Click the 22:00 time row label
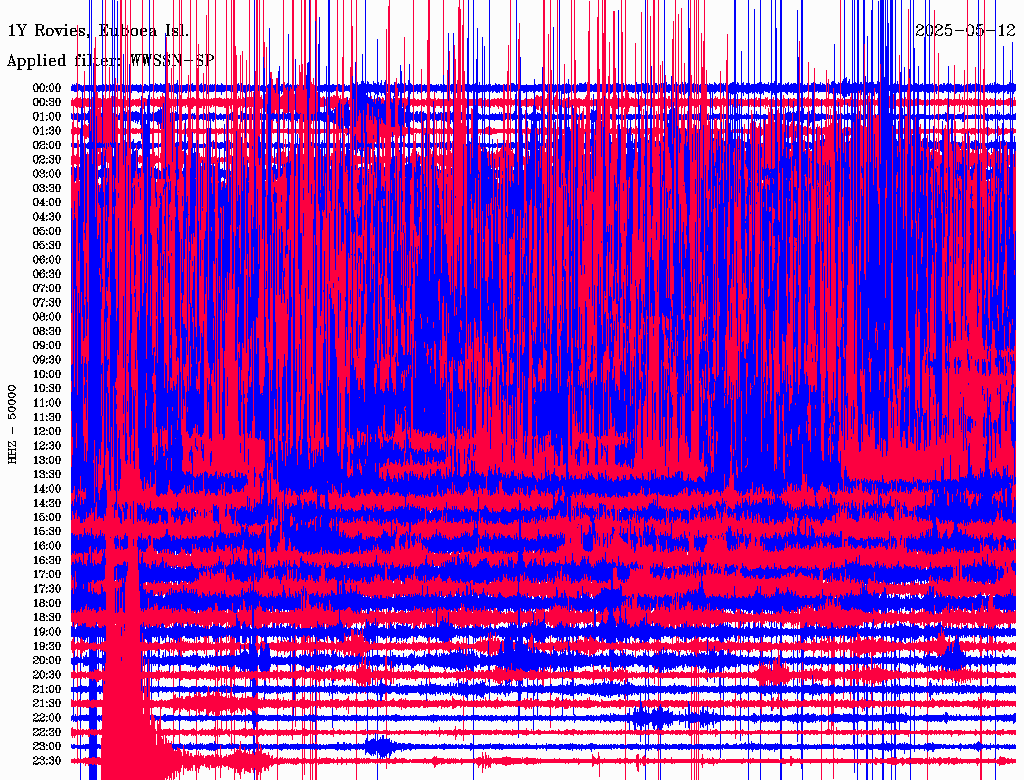The image size is (1024, 780). (47, 717)
